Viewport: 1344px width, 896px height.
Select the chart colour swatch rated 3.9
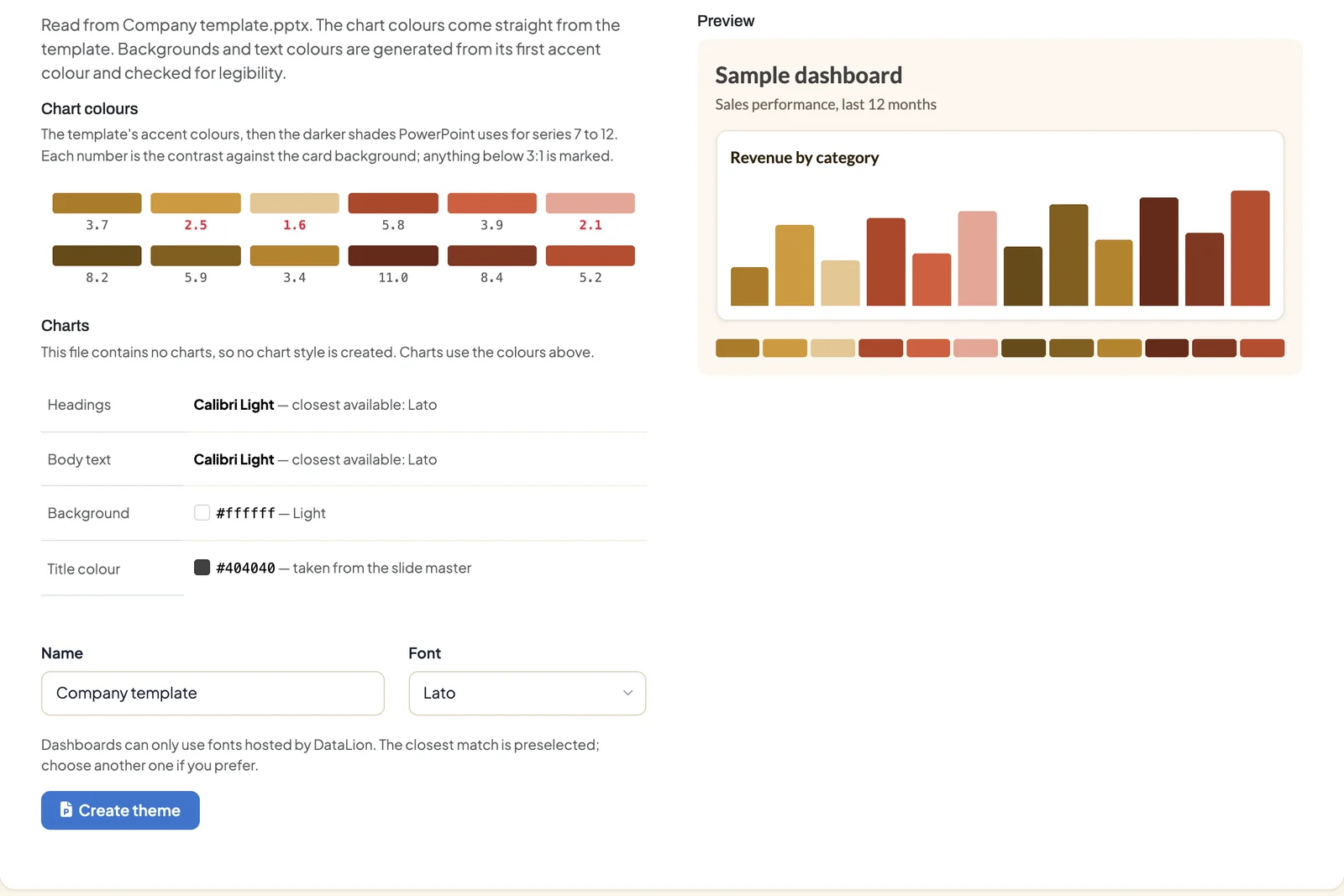(x=492, y=203)
